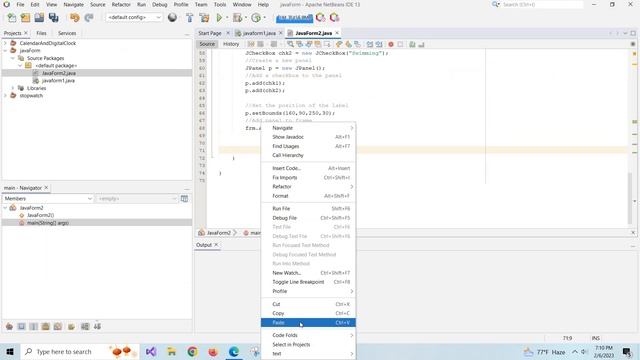This screenshot has width=640, height=360.
Task: Open Firefox from the taskbar
Action: [213, 351]
